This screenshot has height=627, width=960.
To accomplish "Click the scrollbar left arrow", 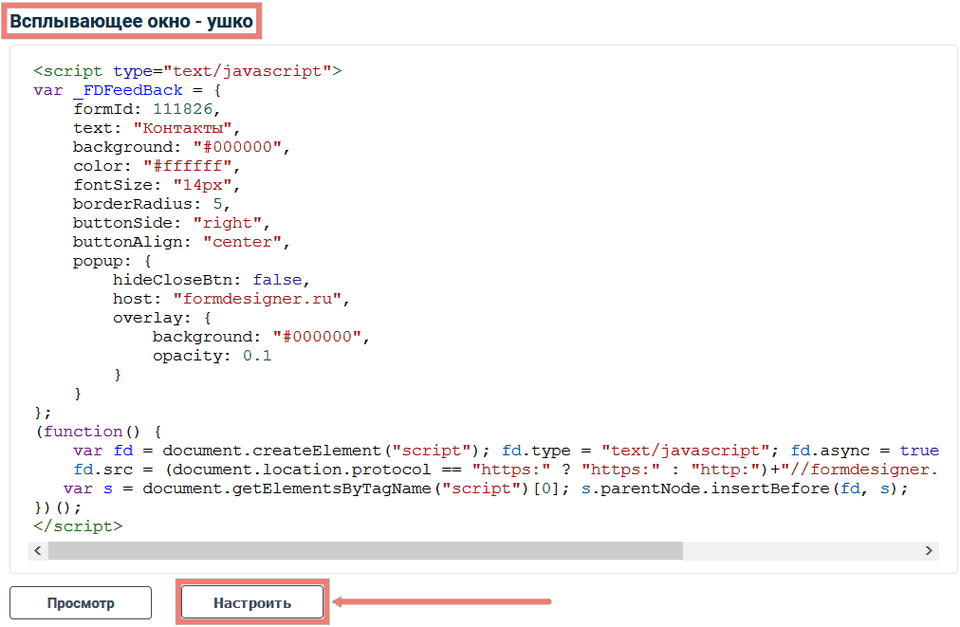I will [39, 551].
